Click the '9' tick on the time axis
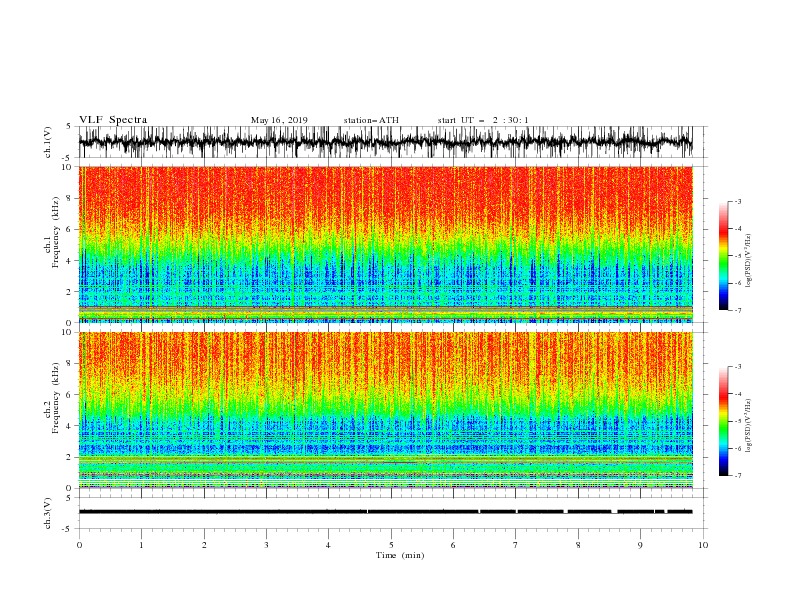This screenshot has width=792, height=612. click(640, 545)
